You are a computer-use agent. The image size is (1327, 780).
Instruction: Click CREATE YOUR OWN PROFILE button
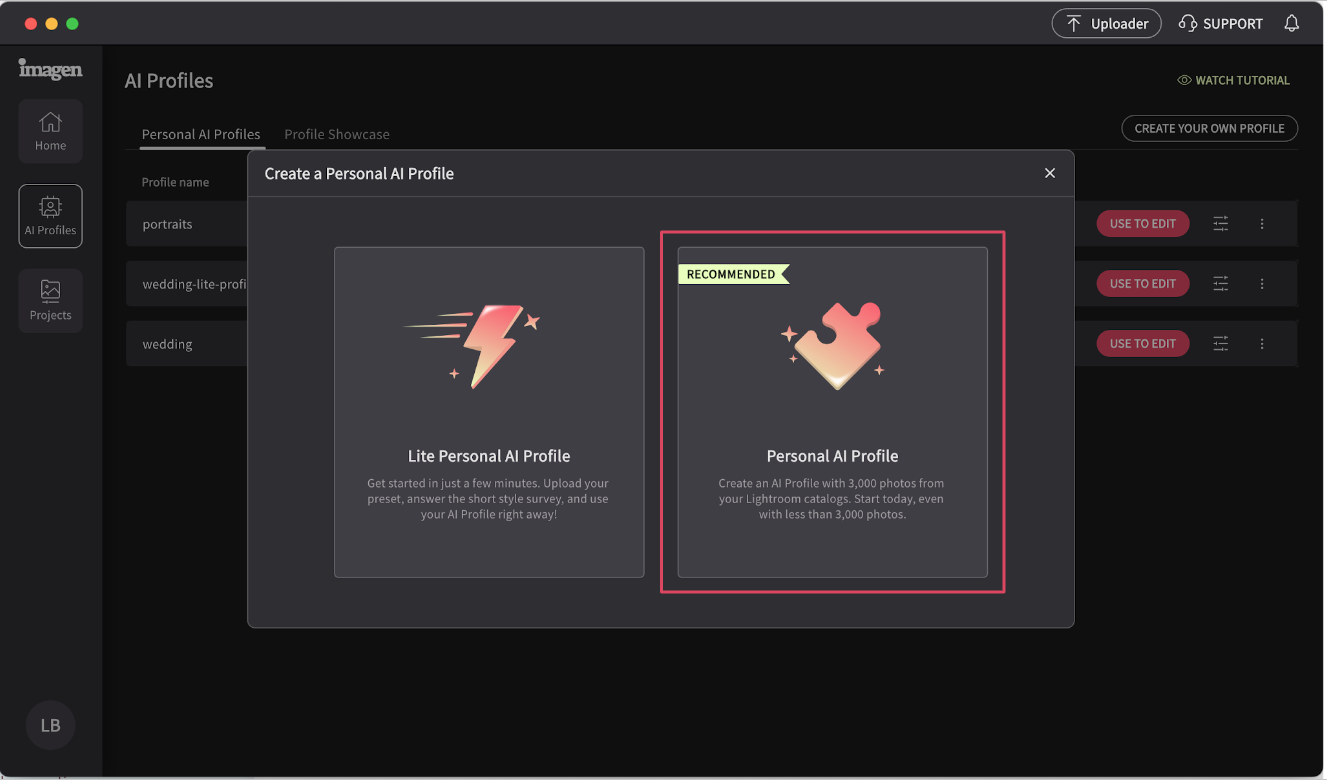1210,128
